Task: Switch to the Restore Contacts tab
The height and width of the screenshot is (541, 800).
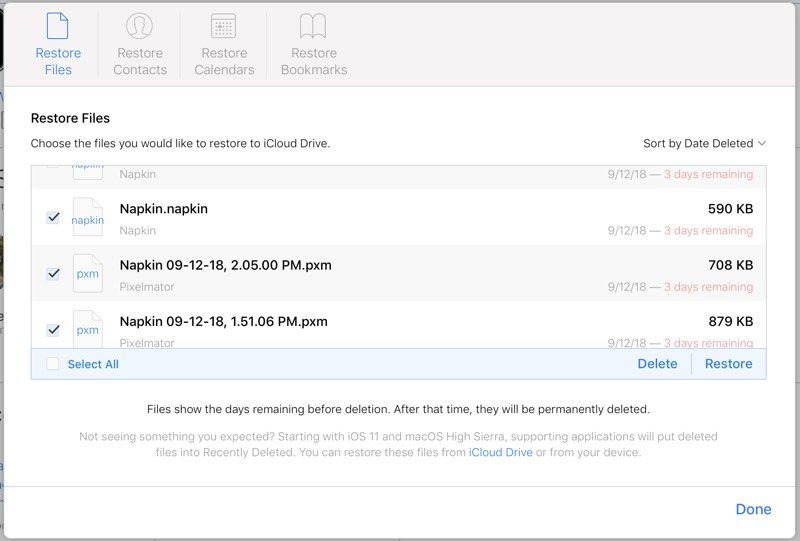Action: pos(140,45)
